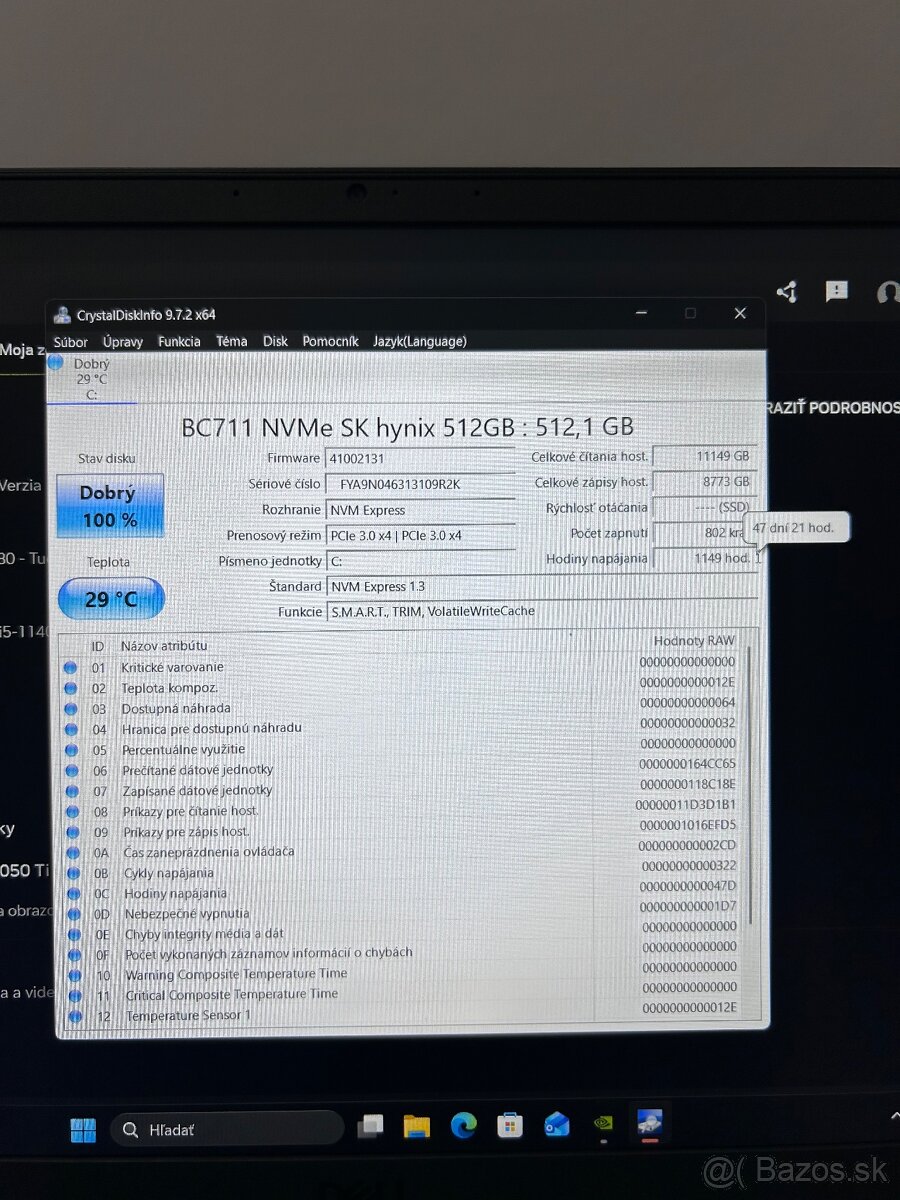Open the Disk menu

(275, 341)
